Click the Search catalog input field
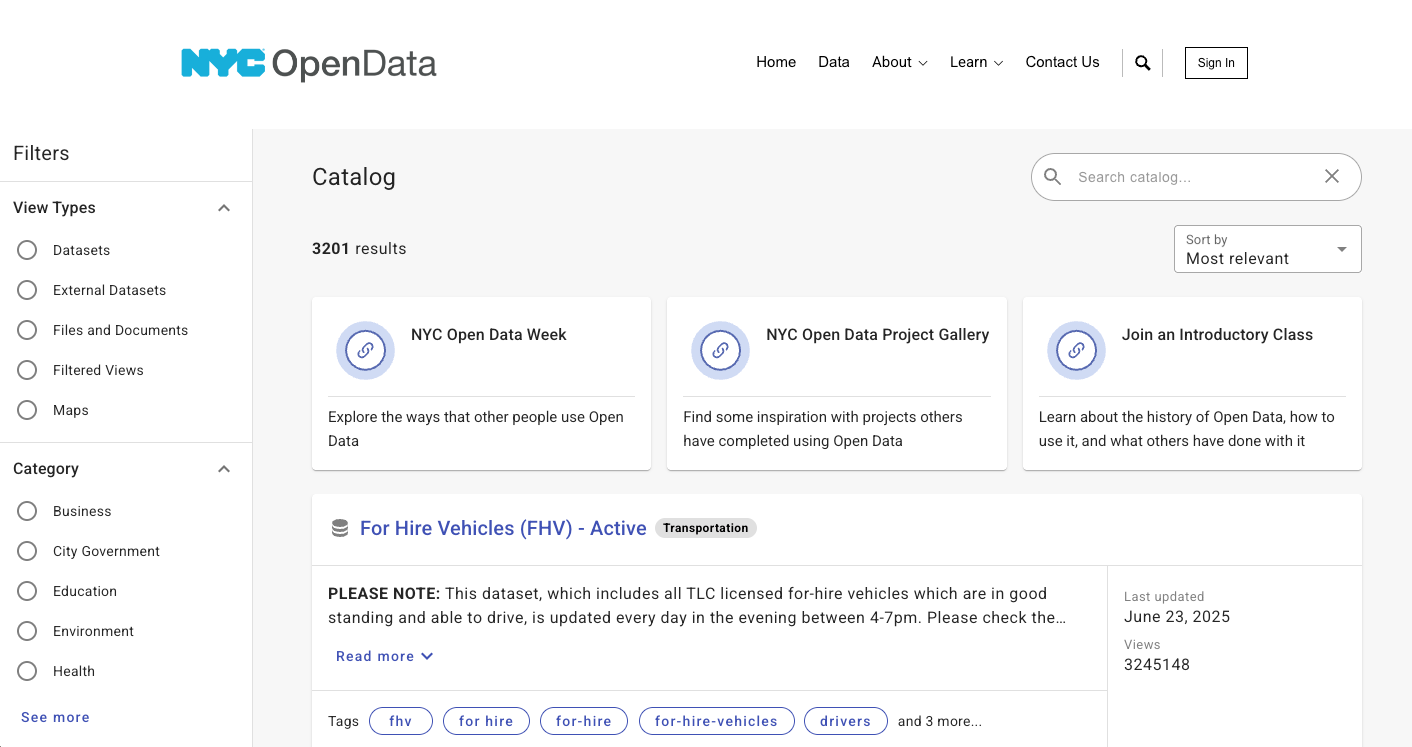 click(x=1190, y=177)
